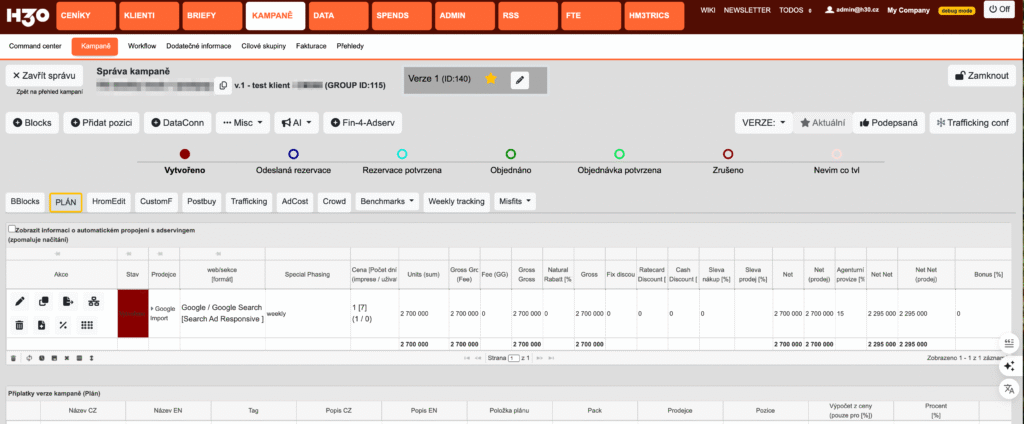1024x424 pixels.
Task: Click the page number input field
Action: pyautogui.click(x=514, y=357)
